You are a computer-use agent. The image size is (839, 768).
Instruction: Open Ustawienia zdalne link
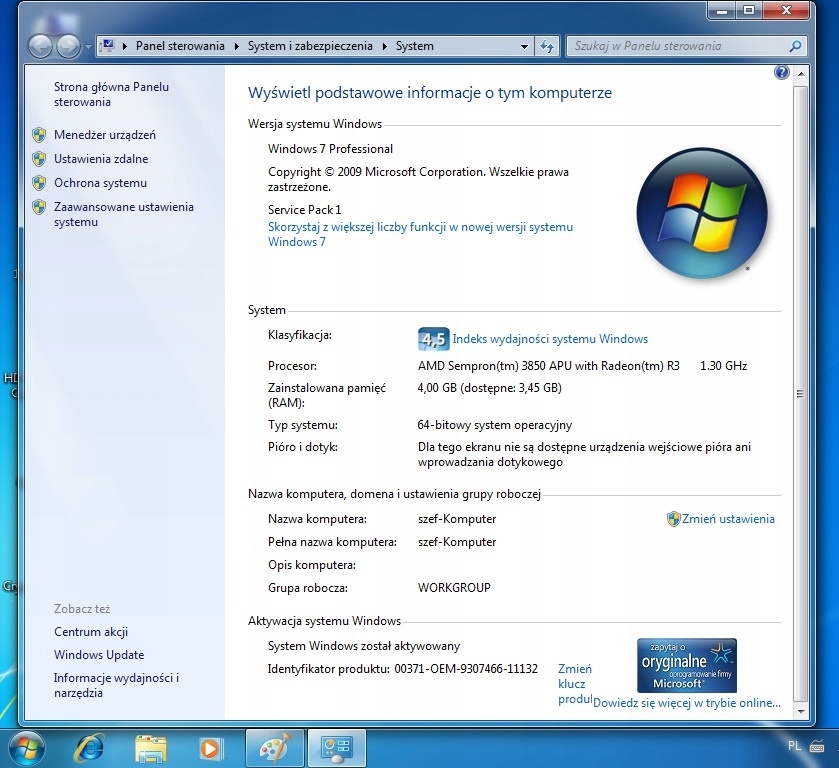[101, 159]
